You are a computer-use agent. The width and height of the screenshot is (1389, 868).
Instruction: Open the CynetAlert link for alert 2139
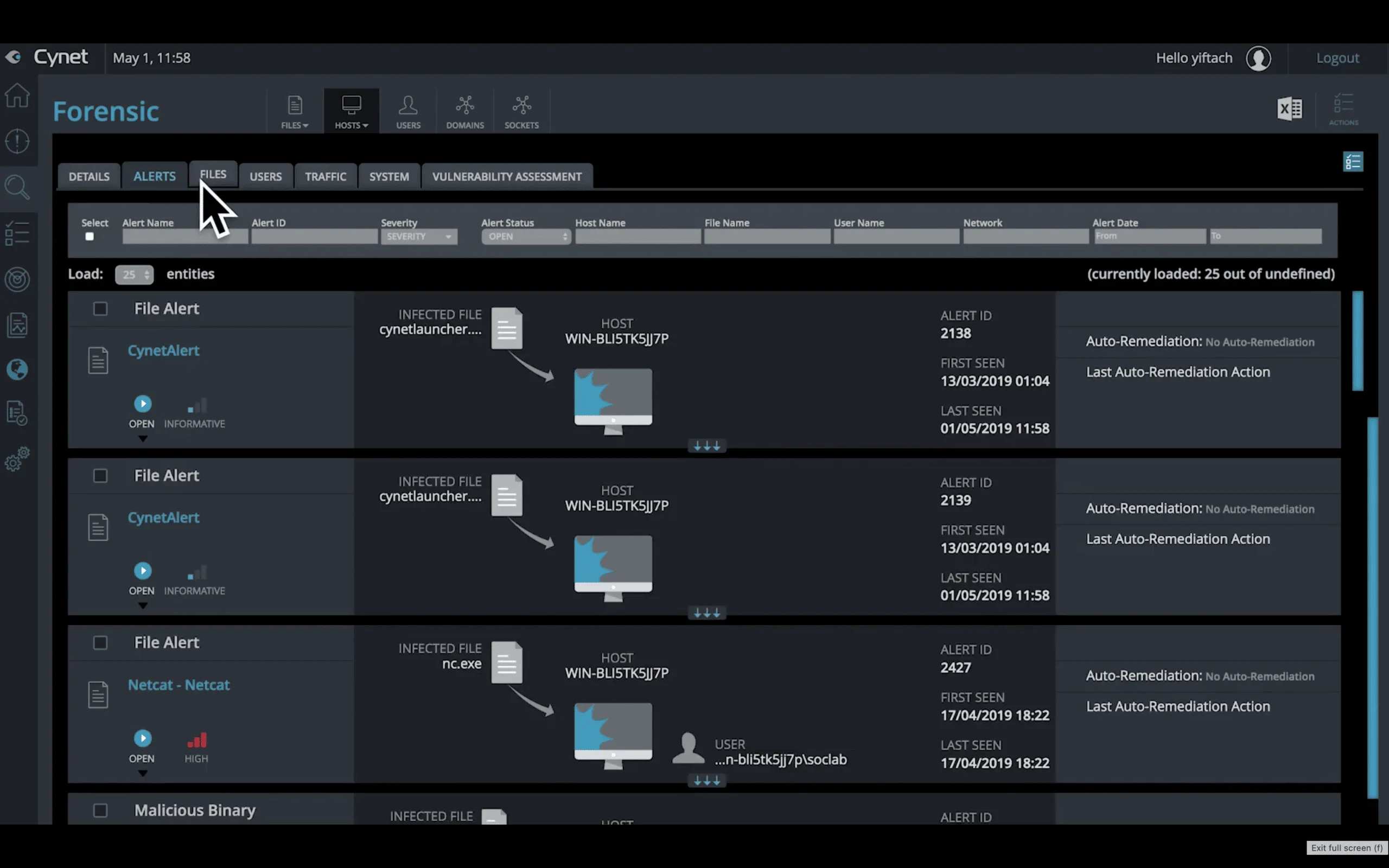tap(163, 518)
